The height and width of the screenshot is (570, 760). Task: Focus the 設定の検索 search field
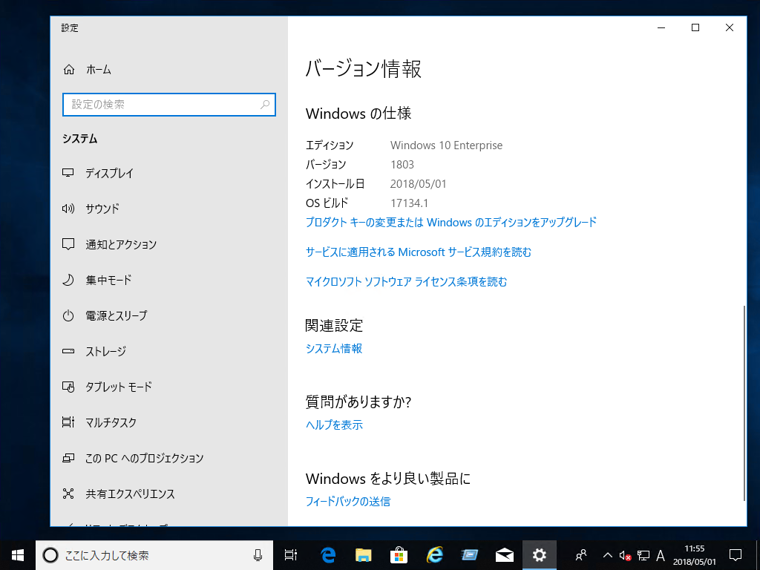[x=169, y=105]
